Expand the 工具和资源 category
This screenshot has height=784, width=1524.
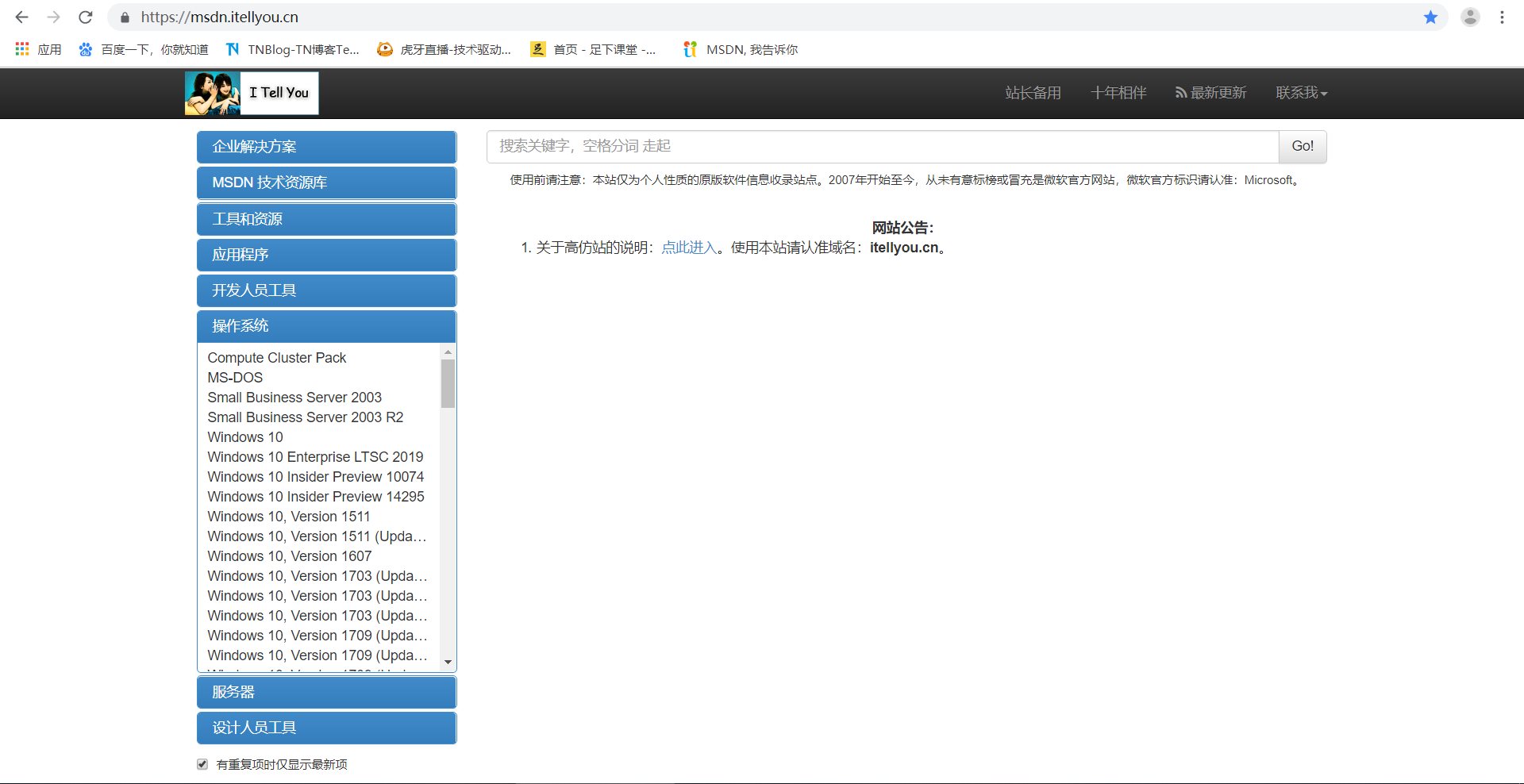pos(326,219)
